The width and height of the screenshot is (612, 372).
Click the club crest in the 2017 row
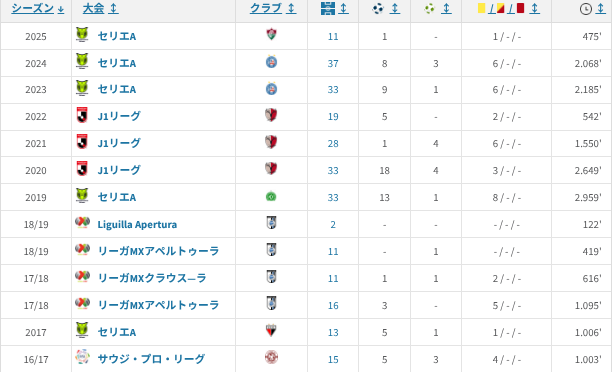tap(271, 331)
